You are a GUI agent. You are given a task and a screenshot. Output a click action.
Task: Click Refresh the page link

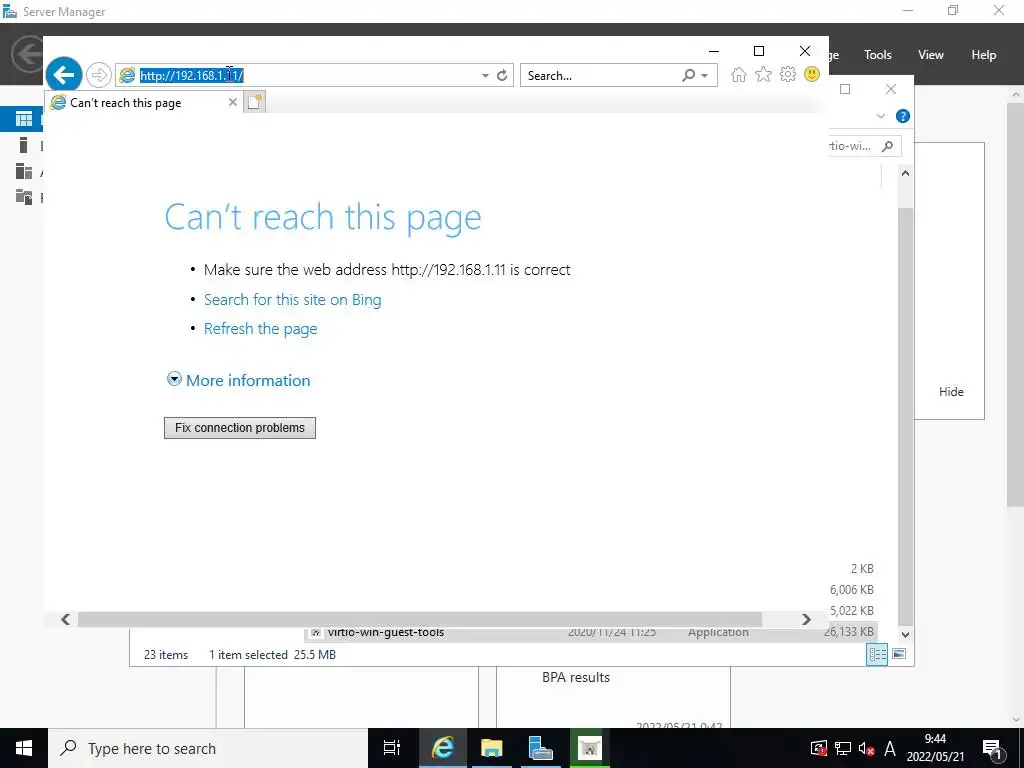pos(261,328)
